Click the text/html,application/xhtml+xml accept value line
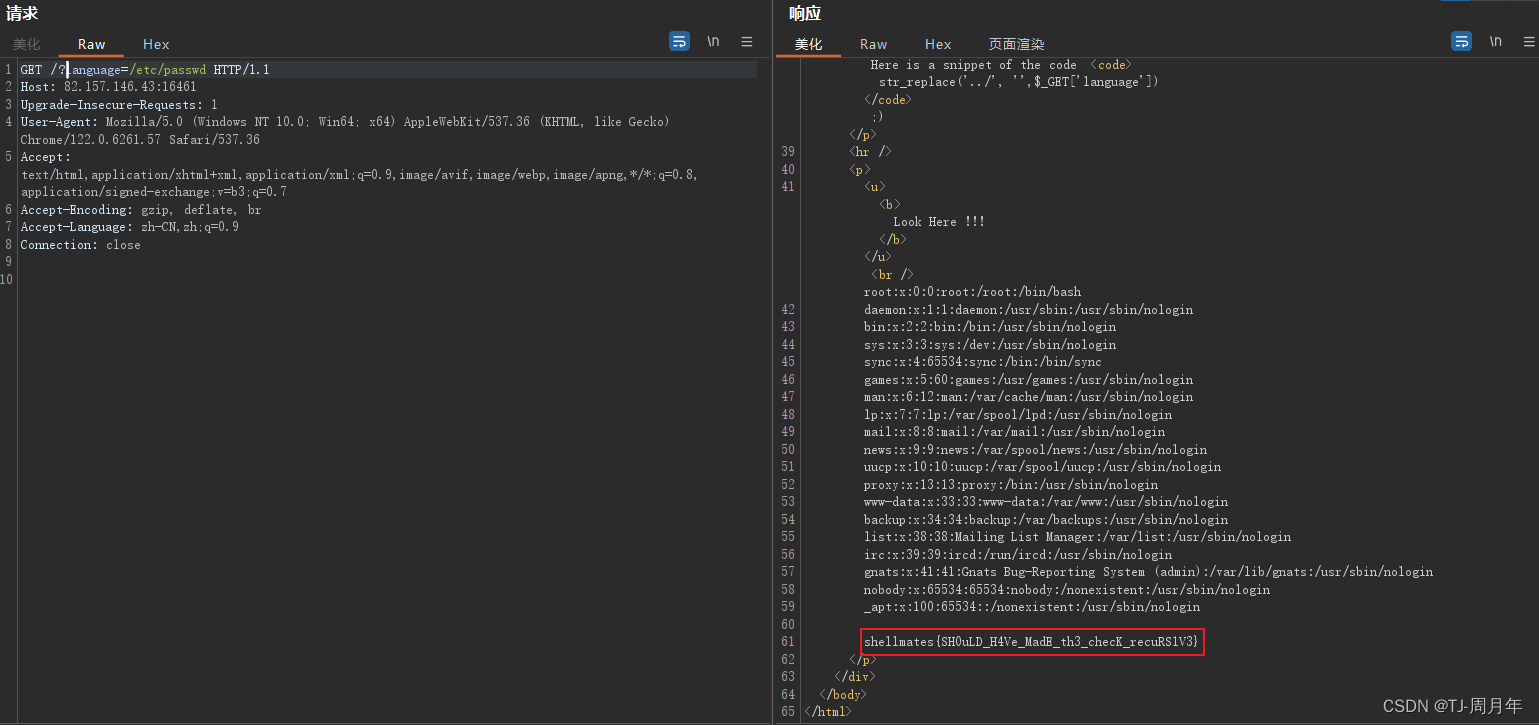Screen dimensions: 1539x725 click(359, 175)
